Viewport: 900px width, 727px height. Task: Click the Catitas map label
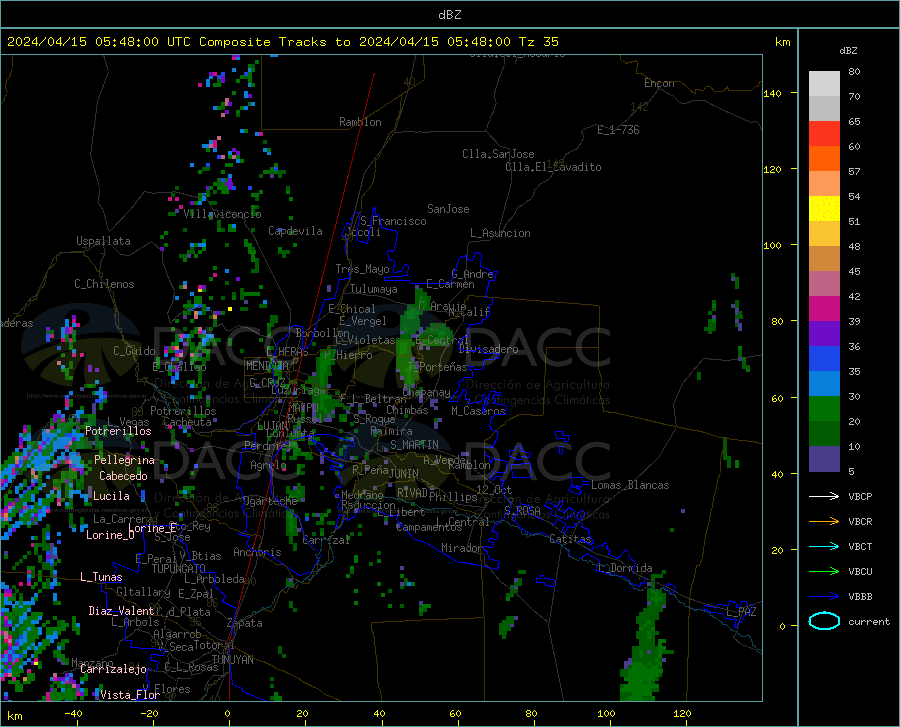coord(571,539)
